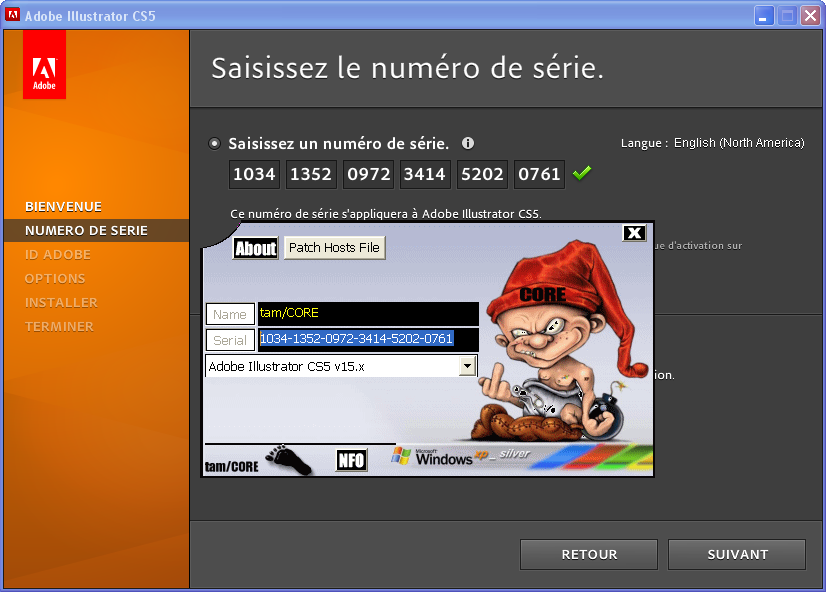Screen dimensions: 826x592
Task: Click the Adobe Illustrator title bar icon
Action: pos(12,15)
